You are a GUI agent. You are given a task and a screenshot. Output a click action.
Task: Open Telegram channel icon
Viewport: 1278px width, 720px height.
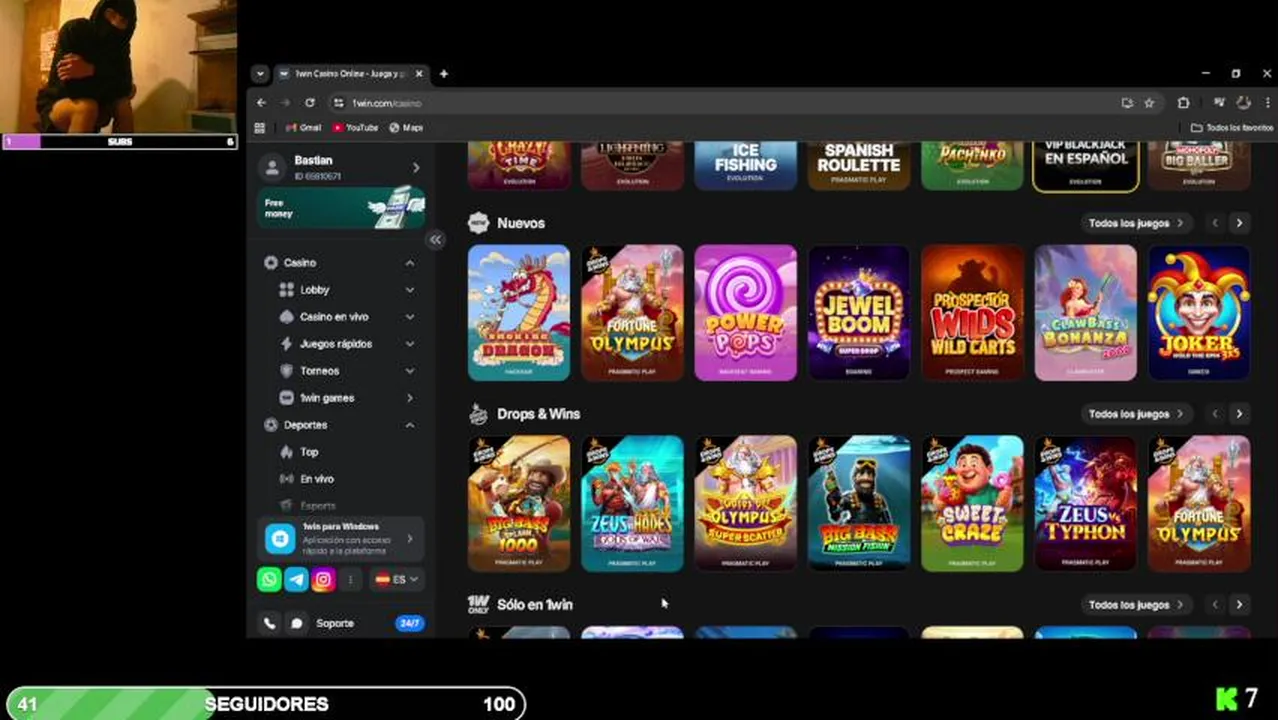(296, 579)
